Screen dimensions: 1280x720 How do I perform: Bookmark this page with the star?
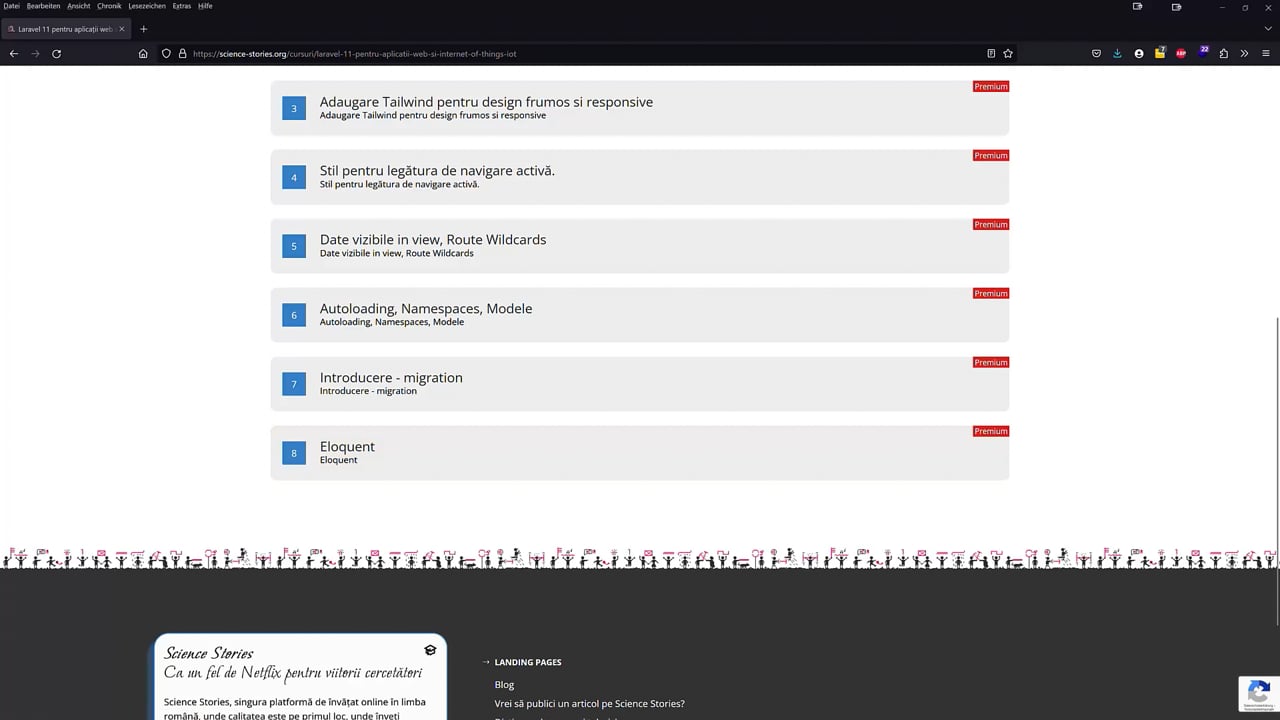coord(1008,53)
